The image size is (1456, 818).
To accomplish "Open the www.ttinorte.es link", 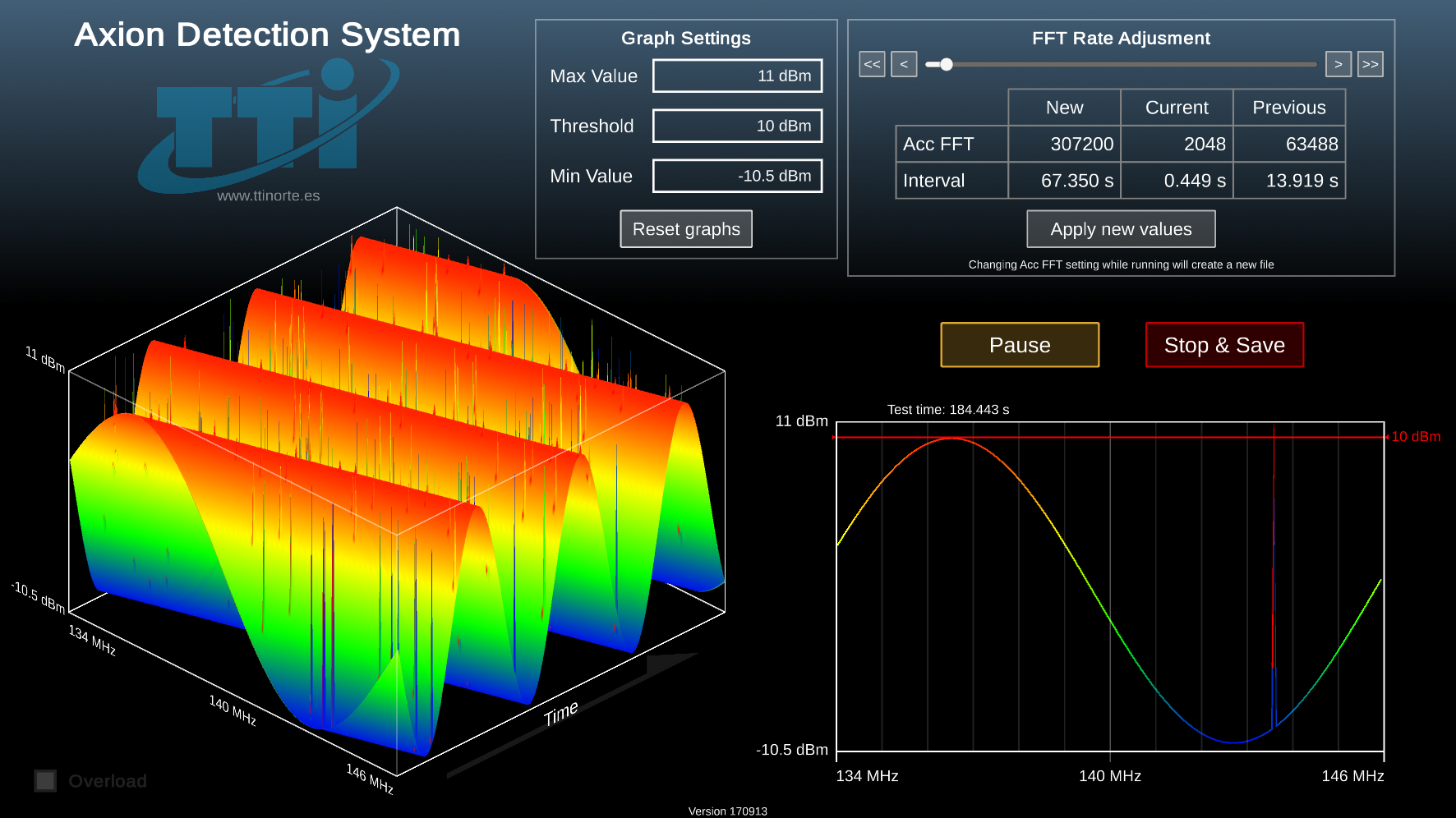I will coord(269,195).
